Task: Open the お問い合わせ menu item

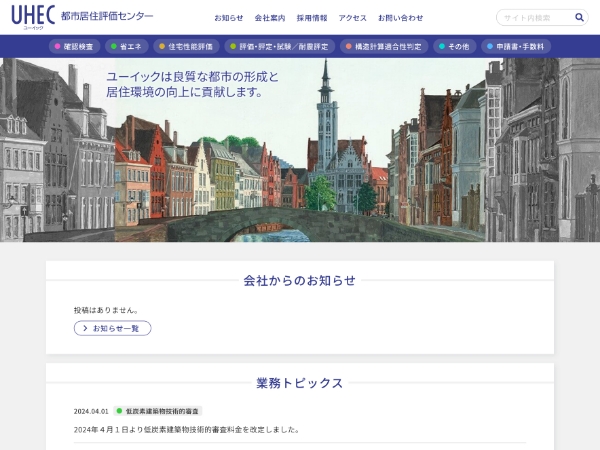Action: (x=401, y=18)
